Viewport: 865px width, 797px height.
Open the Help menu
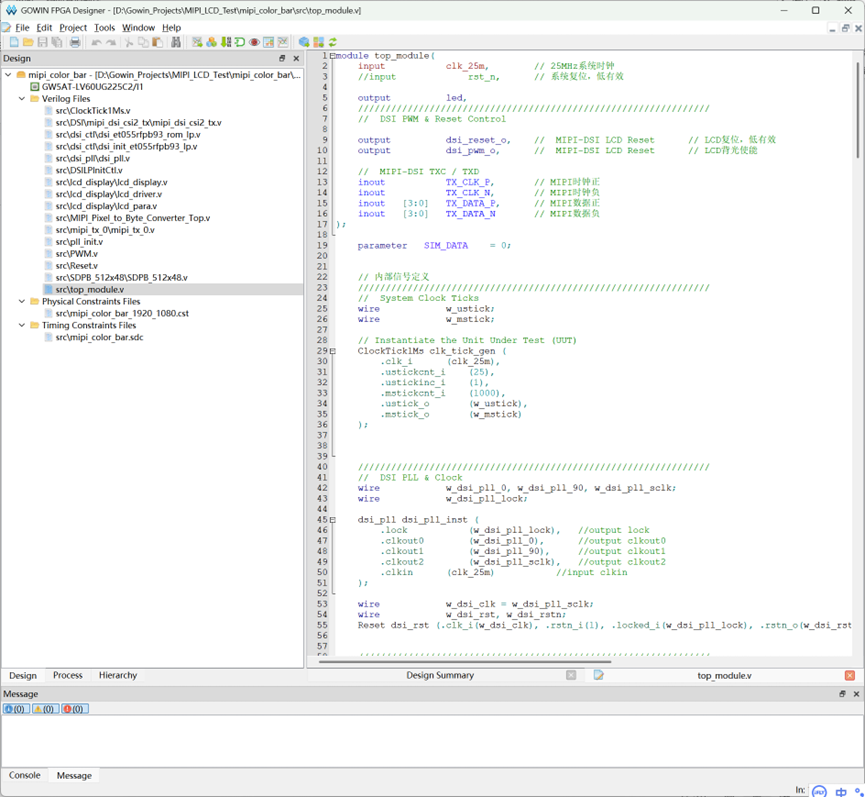tap(172, 28)
